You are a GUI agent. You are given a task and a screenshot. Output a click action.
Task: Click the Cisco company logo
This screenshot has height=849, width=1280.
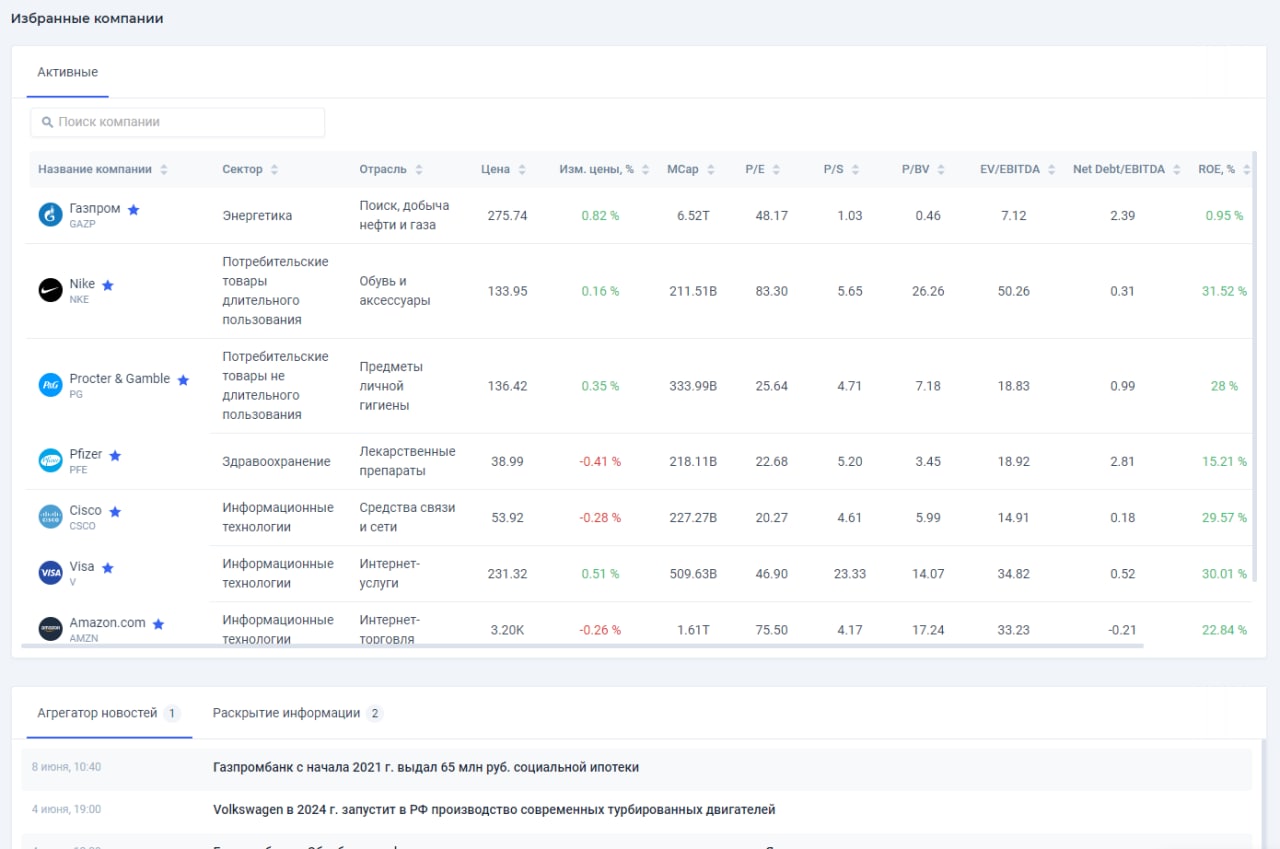point(50,517)
